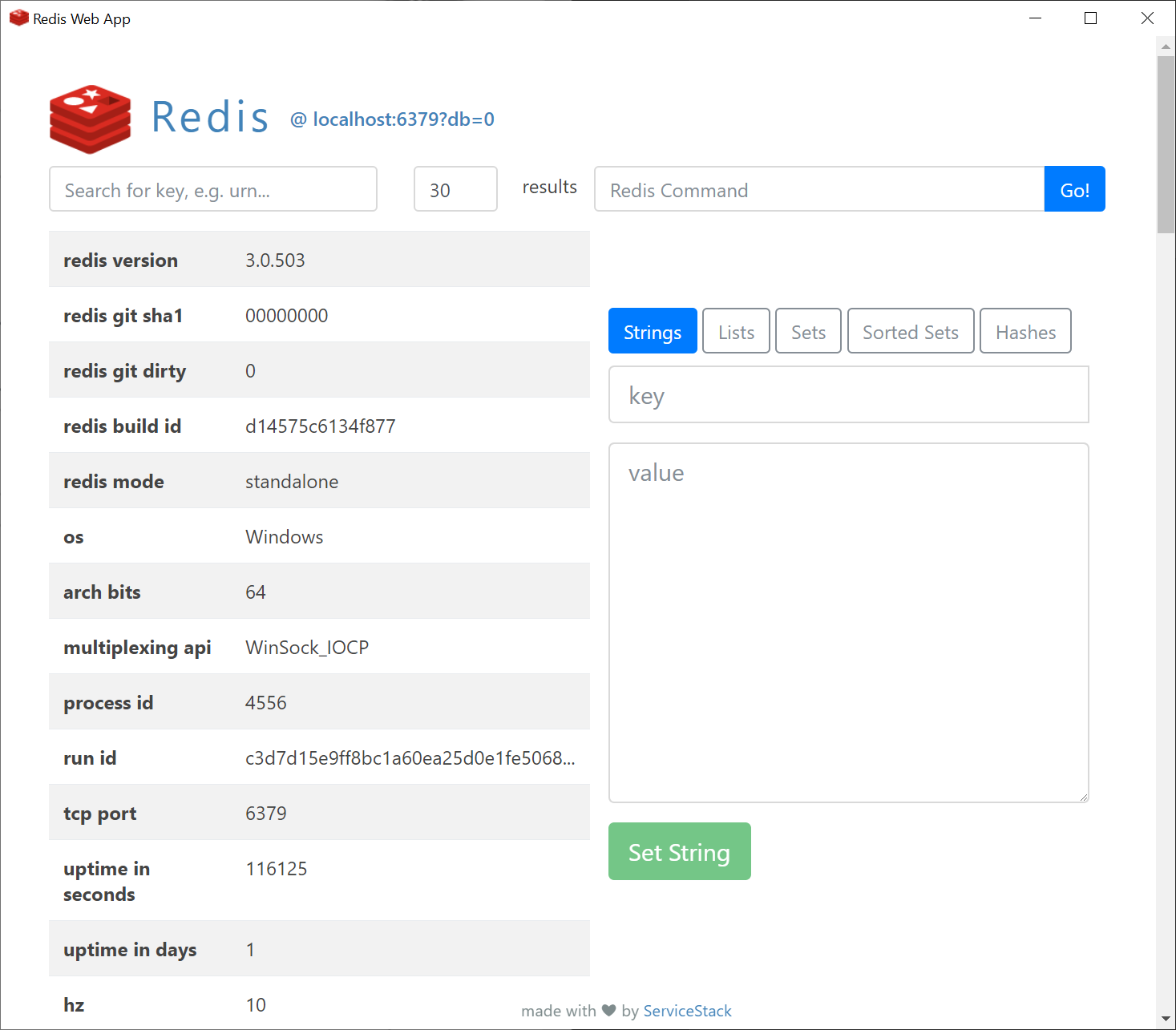
Task: Run the command with Go! button
Action: pos(1075,189)
